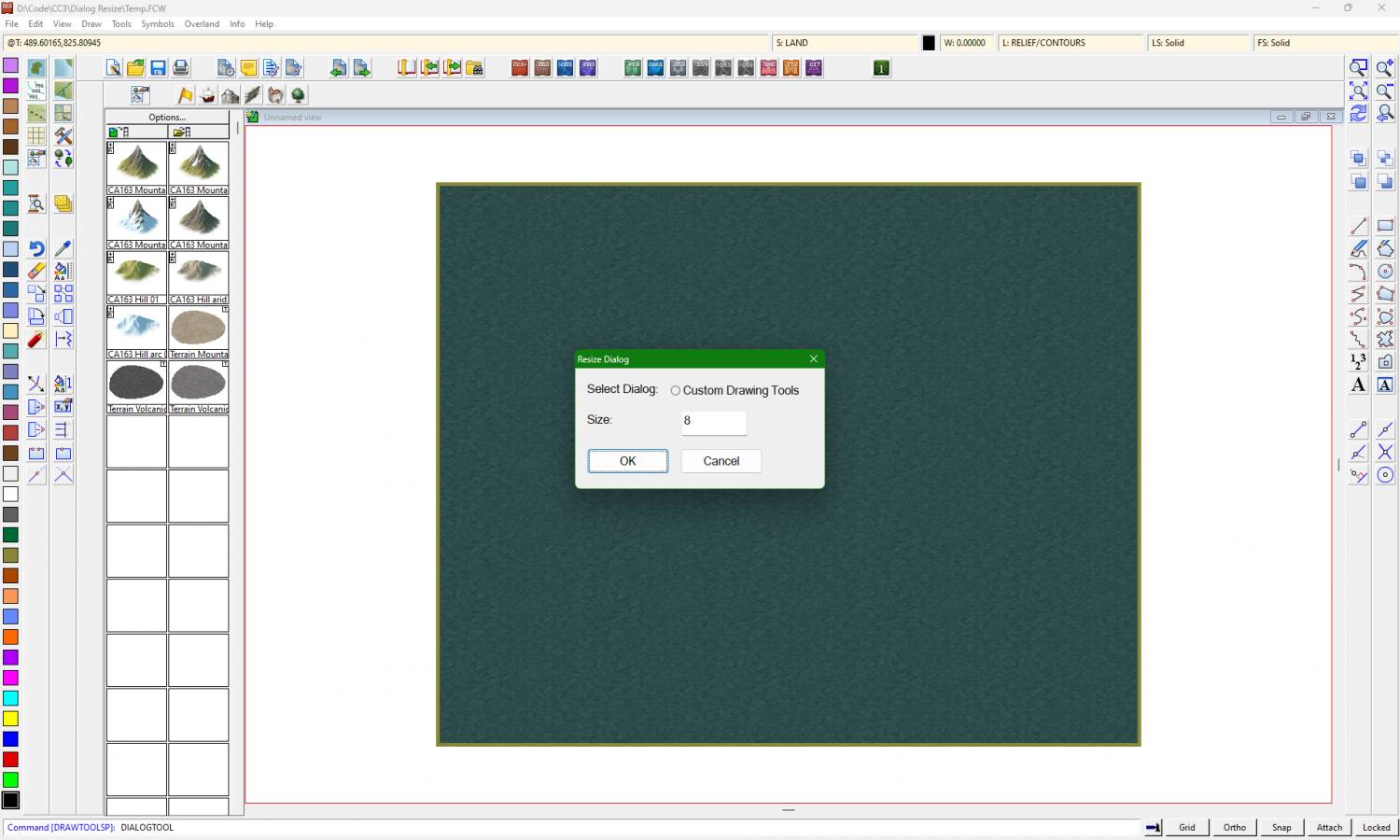Click the Zoom Out minus magnifier
The height and width of the screenshot is (840, 1400).
click(x=1385, y=91)
